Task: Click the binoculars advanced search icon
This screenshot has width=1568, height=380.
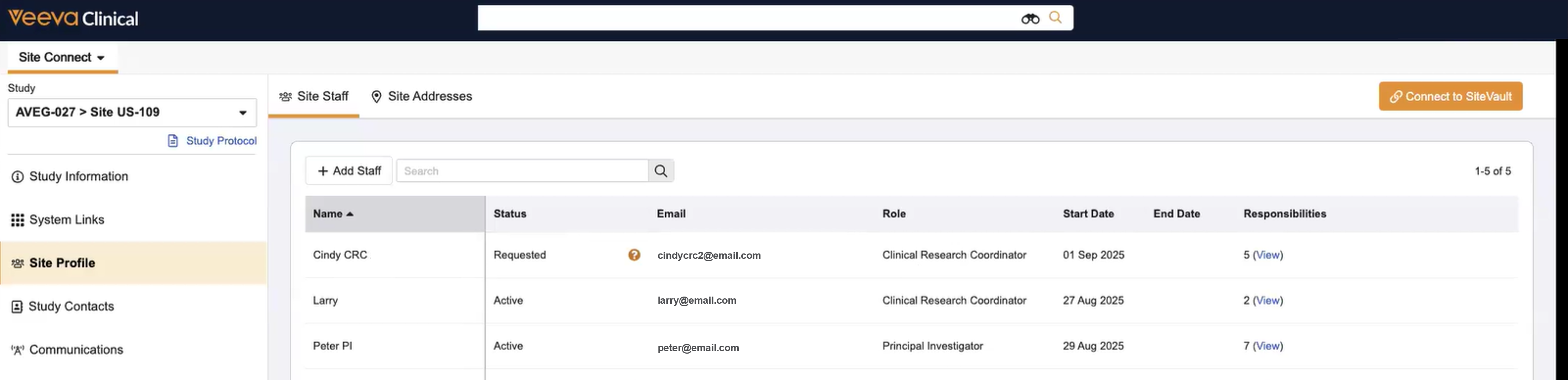Action: tap(1030, 19)
